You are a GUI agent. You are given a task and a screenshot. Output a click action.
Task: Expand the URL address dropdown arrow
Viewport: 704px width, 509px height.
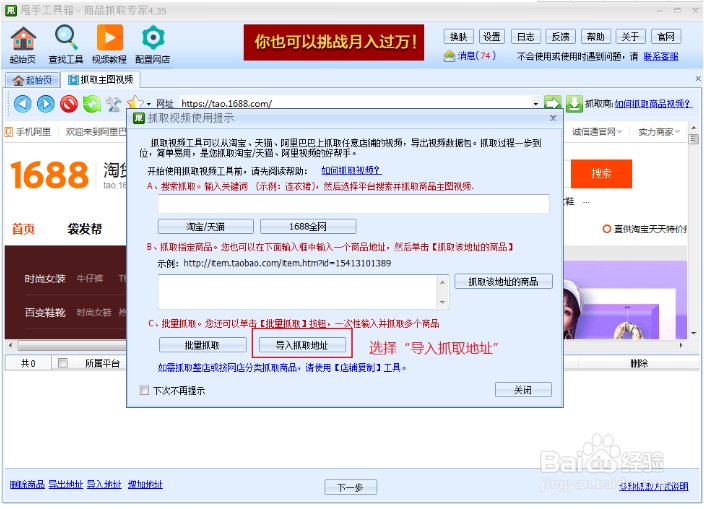click(536, 103)
